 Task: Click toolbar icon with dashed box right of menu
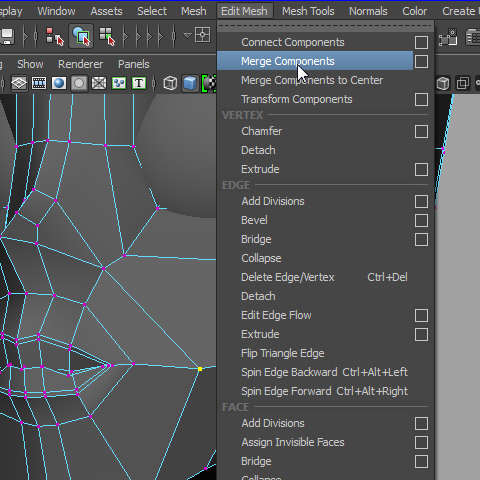[x=448, y=37]
